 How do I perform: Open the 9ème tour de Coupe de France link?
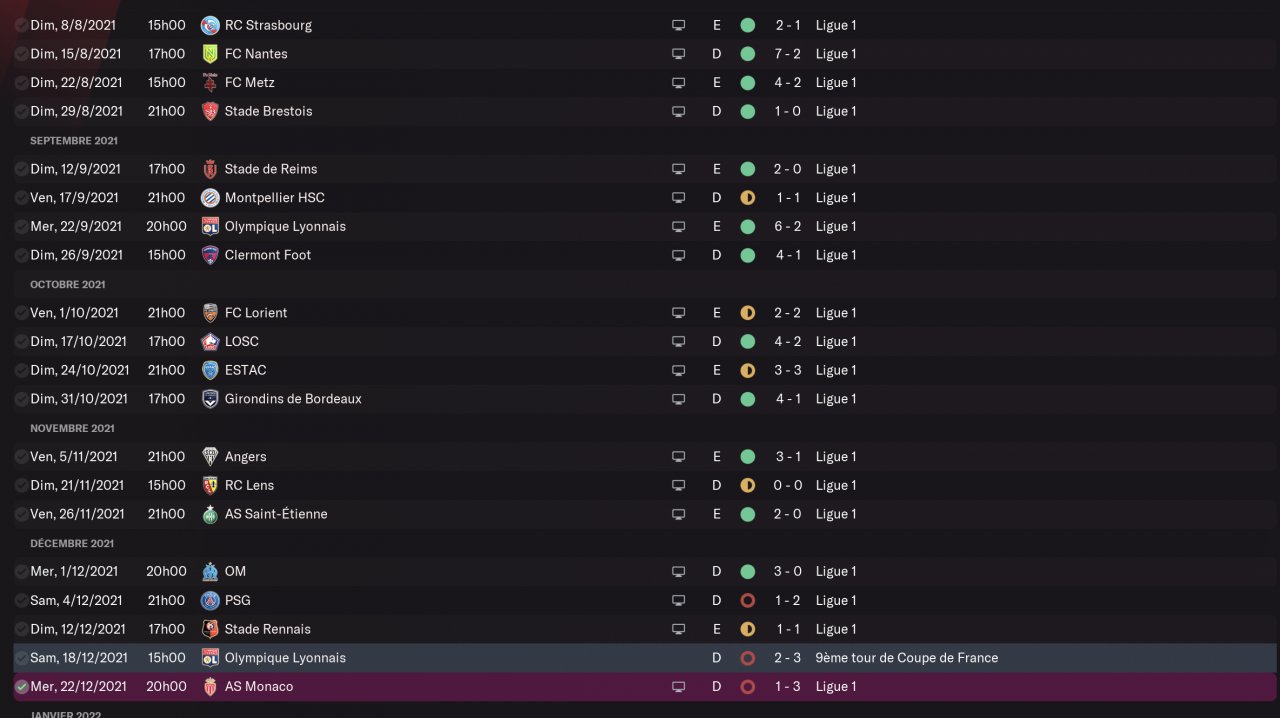click(906, 658)
